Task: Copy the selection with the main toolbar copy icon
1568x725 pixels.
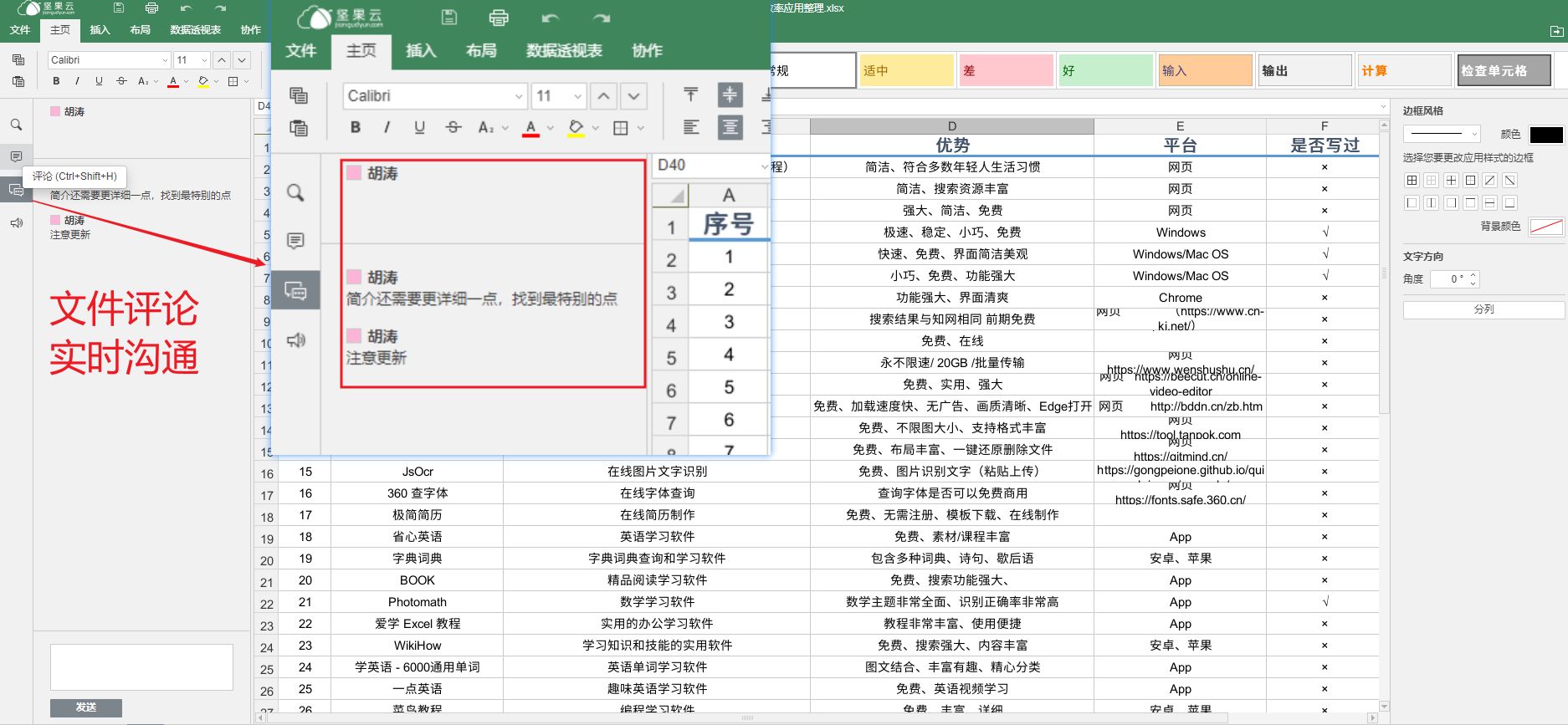Action: [x=18, y=60]
